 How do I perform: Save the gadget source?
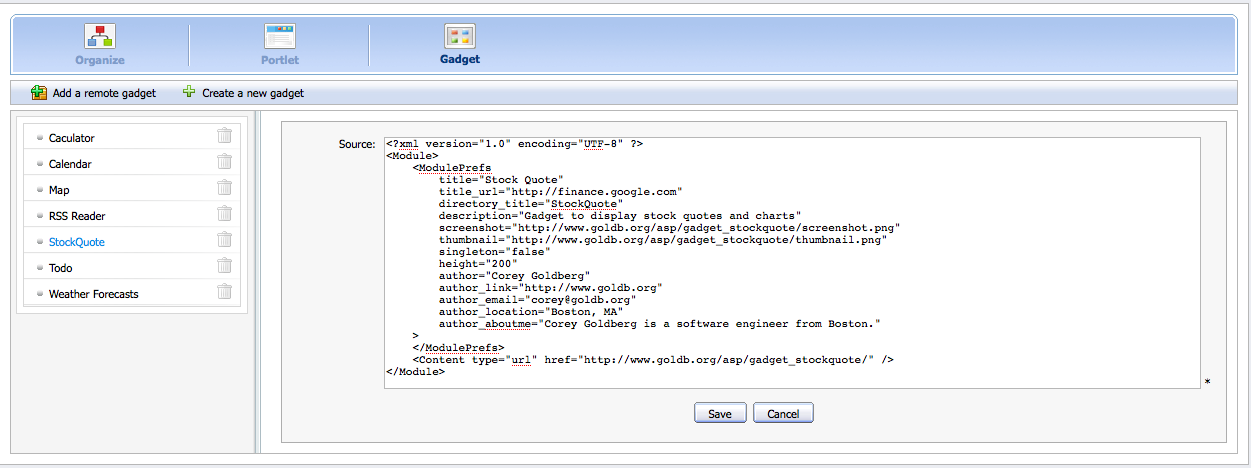click(x=720, y=414)
